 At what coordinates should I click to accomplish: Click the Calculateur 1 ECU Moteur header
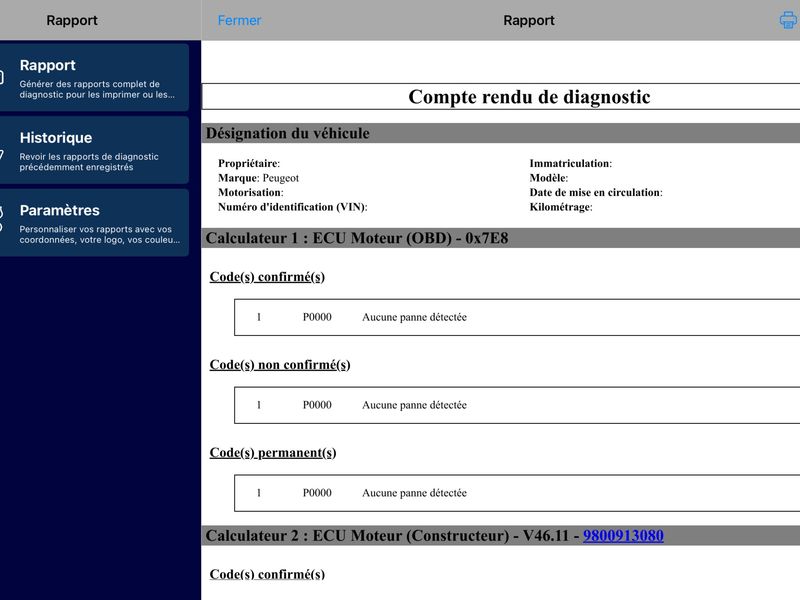pos(501,238)
